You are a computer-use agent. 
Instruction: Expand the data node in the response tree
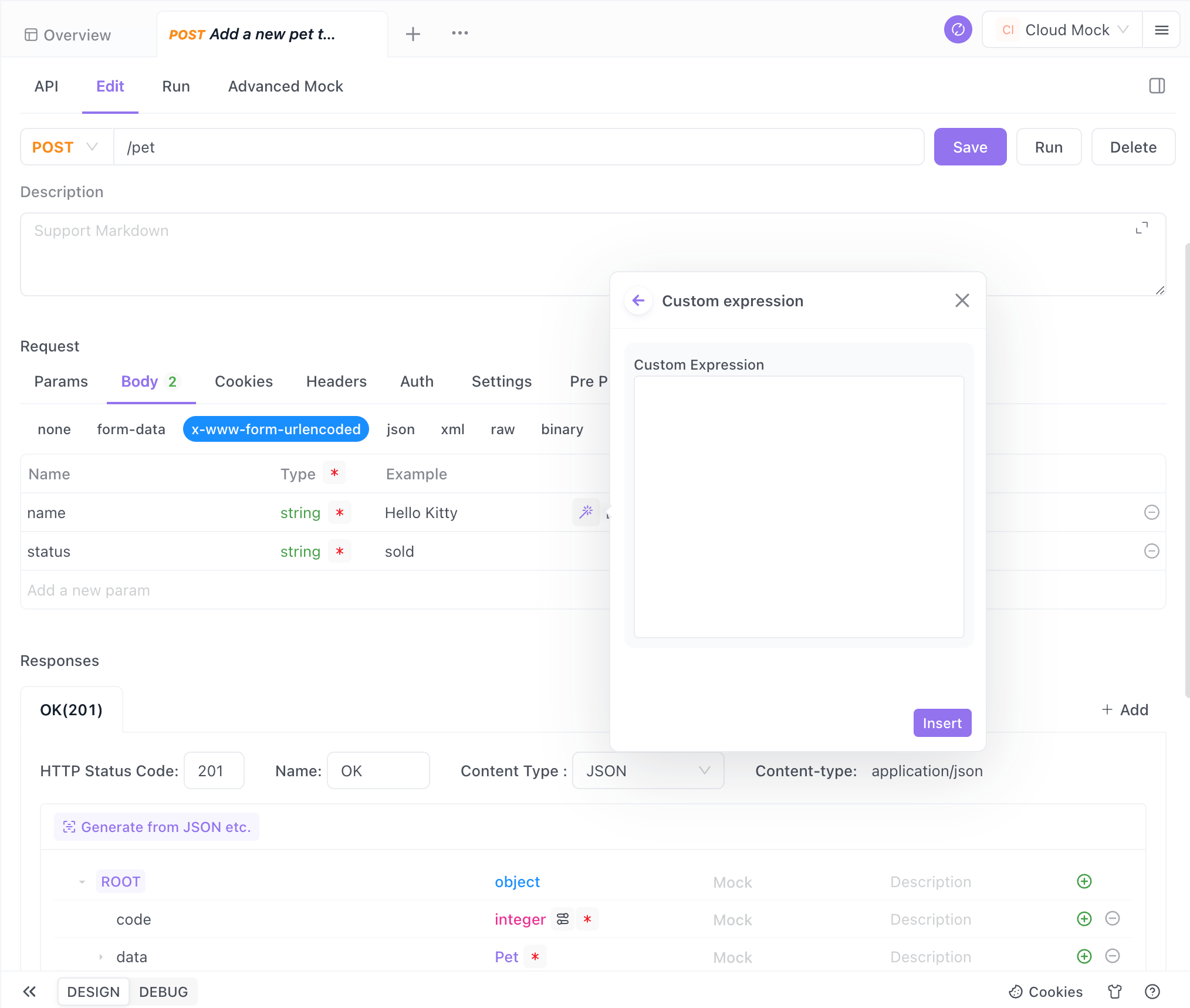point(101,957)
